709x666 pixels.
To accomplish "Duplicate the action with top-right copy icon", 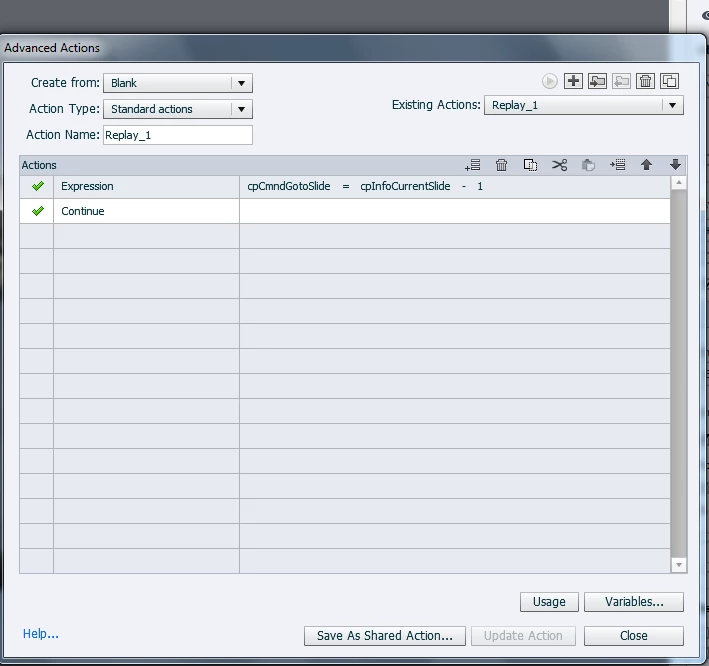I will coord(669,81).
